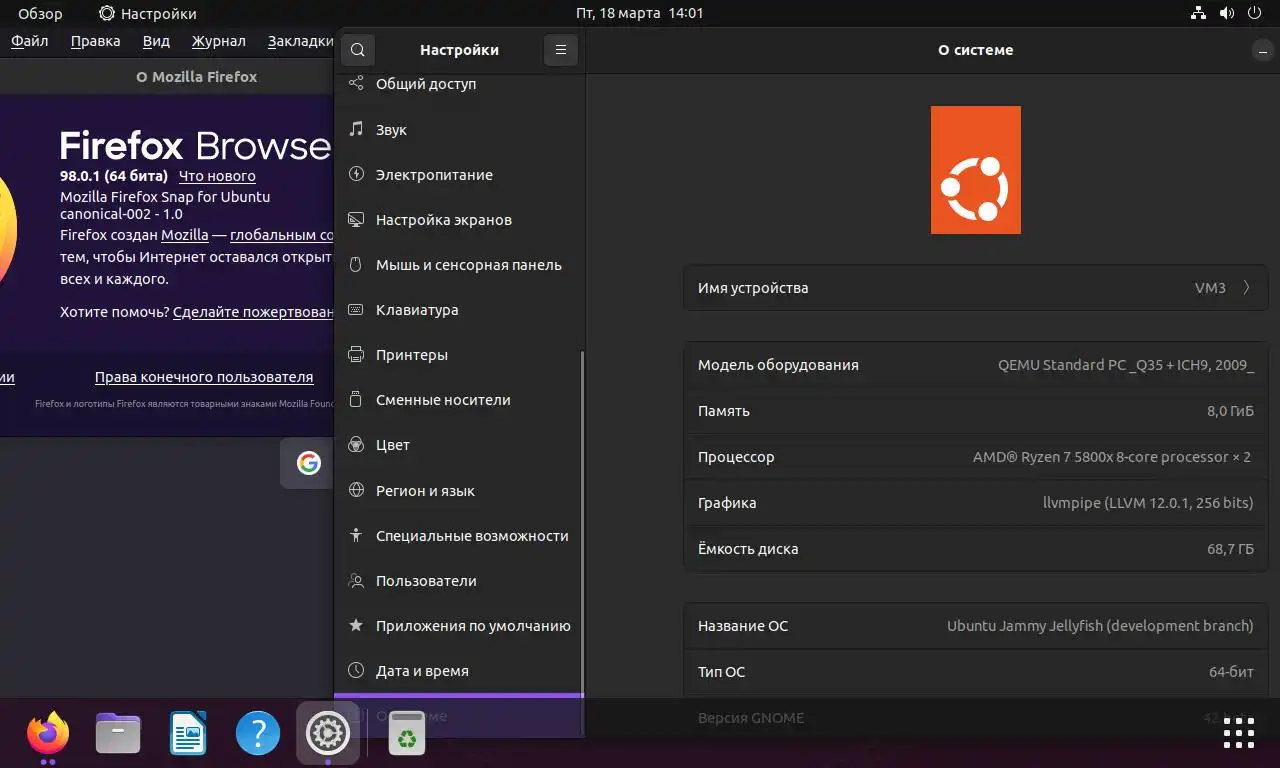
Task: Open Вид menu in Firefox
Action: (x=156, y=41)
